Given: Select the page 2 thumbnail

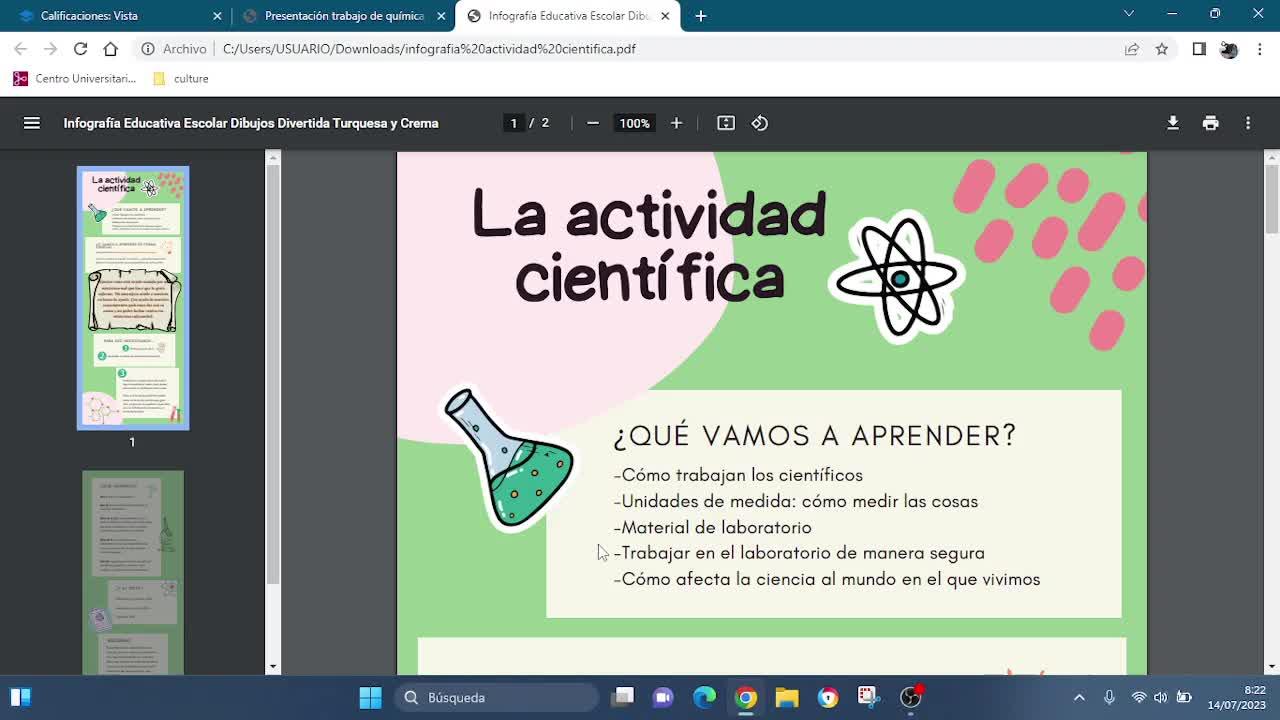Looking at the screenshot, I should point(133,573).
